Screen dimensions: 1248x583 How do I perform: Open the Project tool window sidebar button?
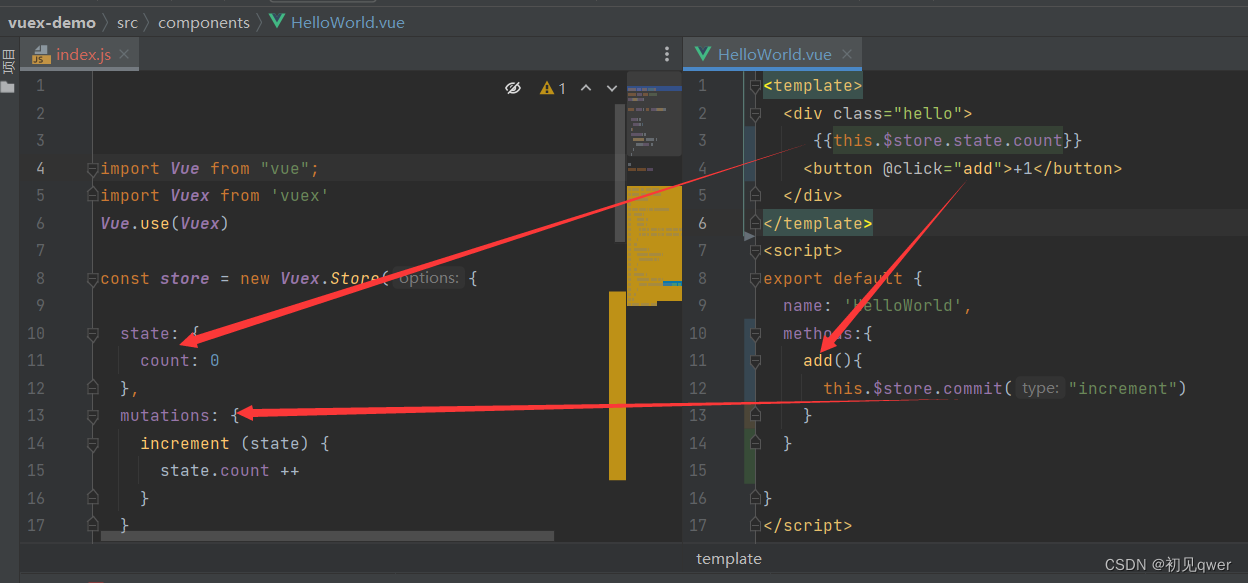pyautogui.click(x=8, y=62)
